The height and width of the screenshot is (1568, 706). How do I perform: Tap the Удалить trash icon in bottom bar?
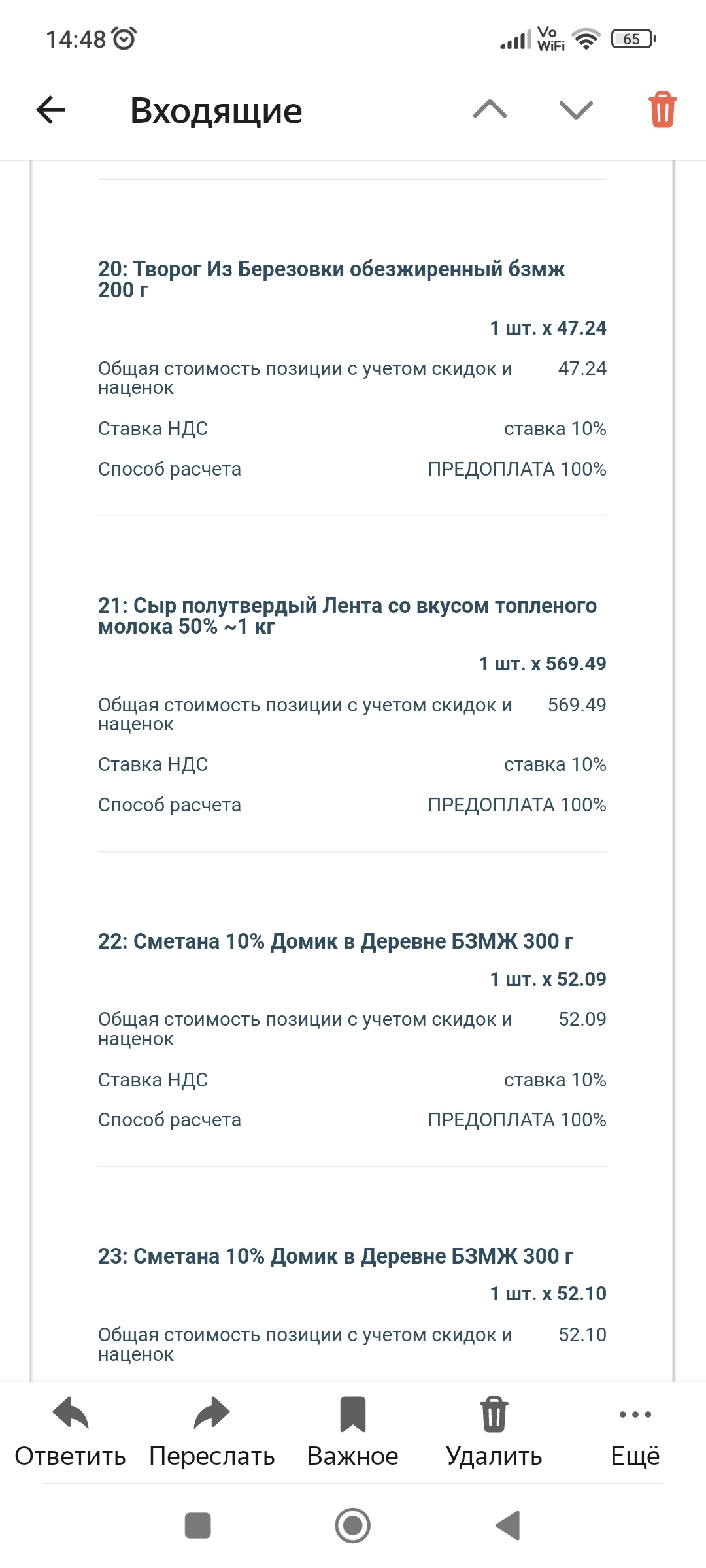click(494, 1414)
